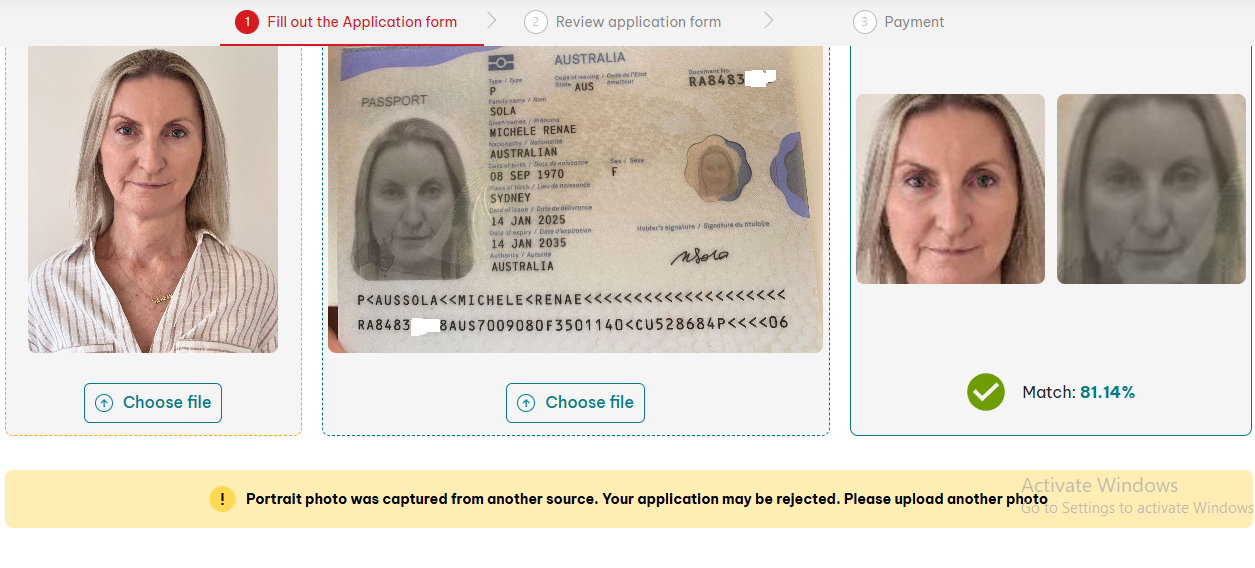This screenshot has width=1255, height=568.
Task: Click the step 3 circle icon
Action: [x=865, y=22]
